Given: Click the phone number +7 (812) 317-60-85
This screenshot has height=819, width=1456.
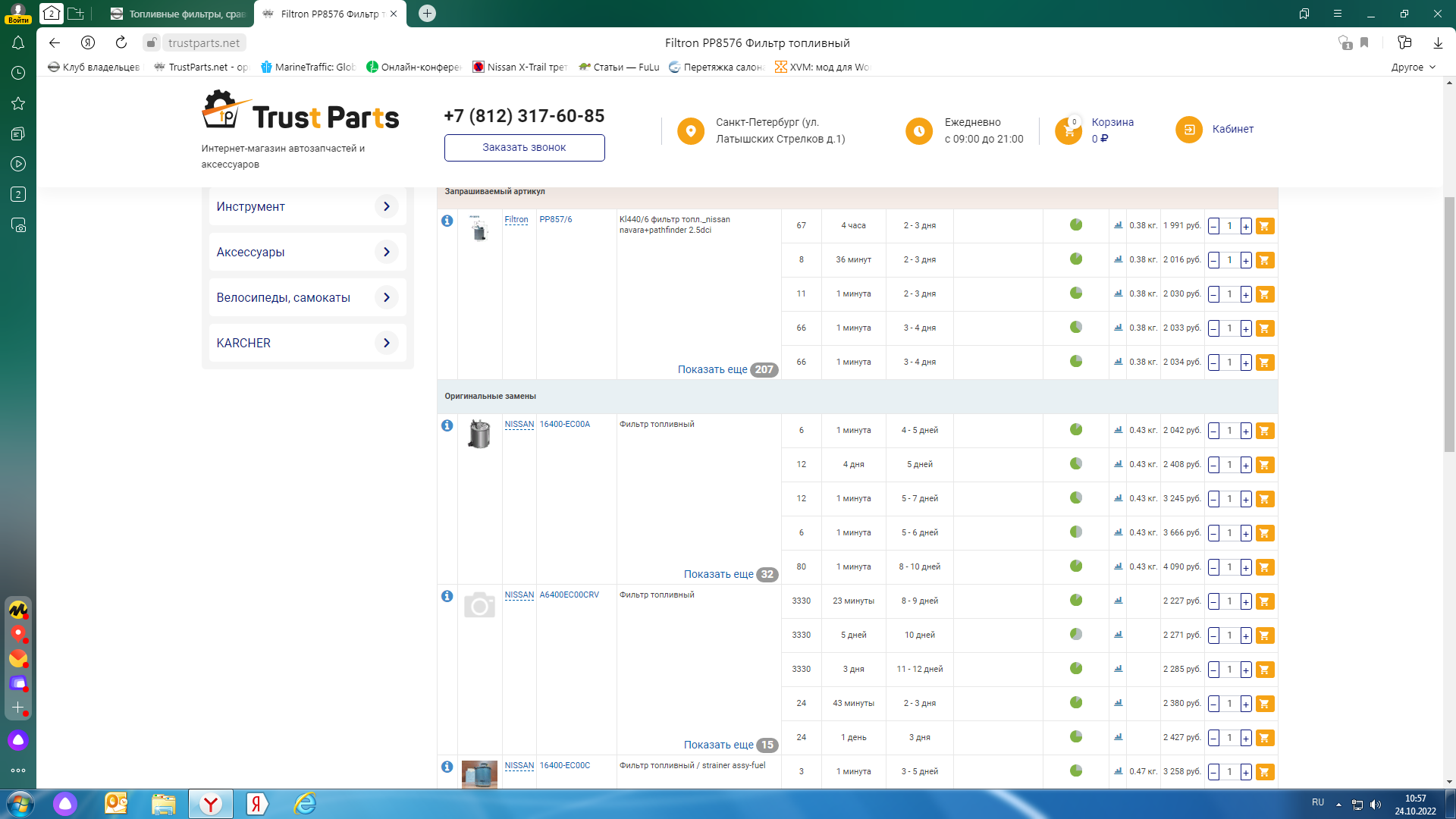Looking at the screenshot, I should point(524,116).
